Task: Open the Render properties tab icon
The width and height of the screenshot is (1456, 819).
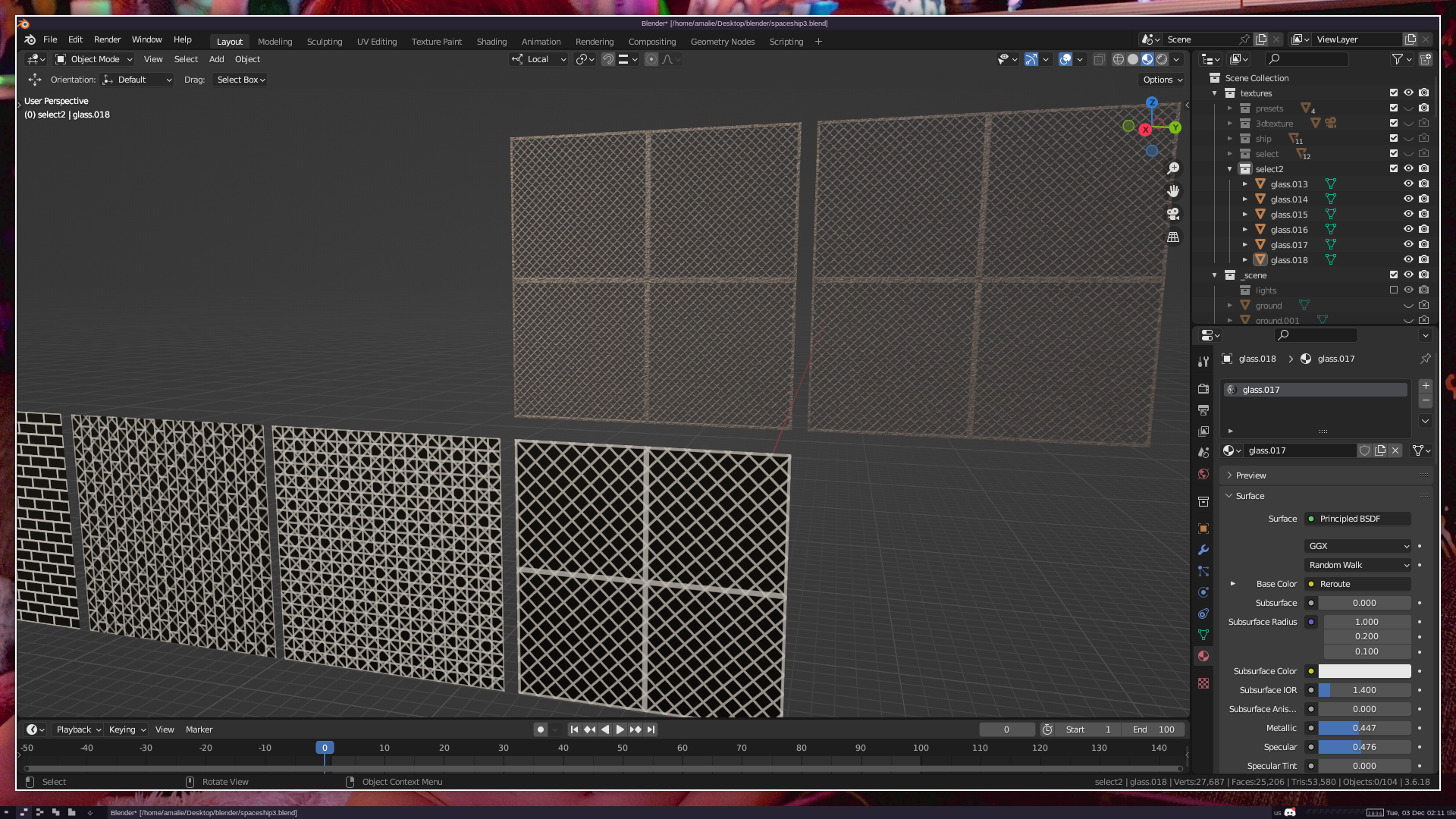Action: pyautogui.click(x=1203, y=388)
